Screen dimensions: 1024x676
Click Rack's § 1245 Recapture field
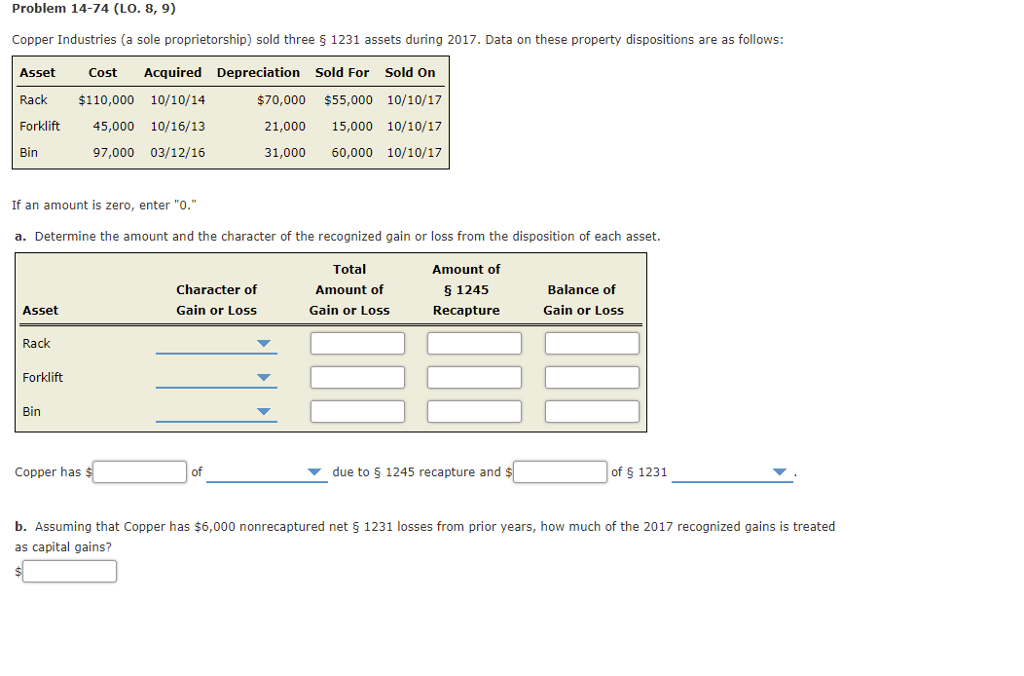(x=474, y=343)
